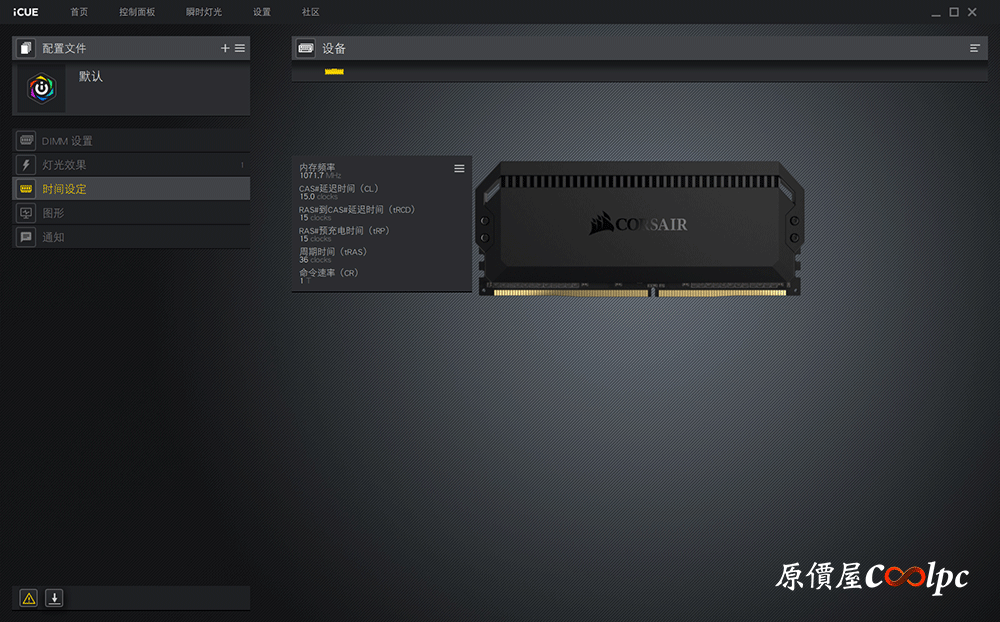Screen dimensions: 1000x622
Task: Click the 通知 chat bubble icon
Action: (x=26, y=237)
